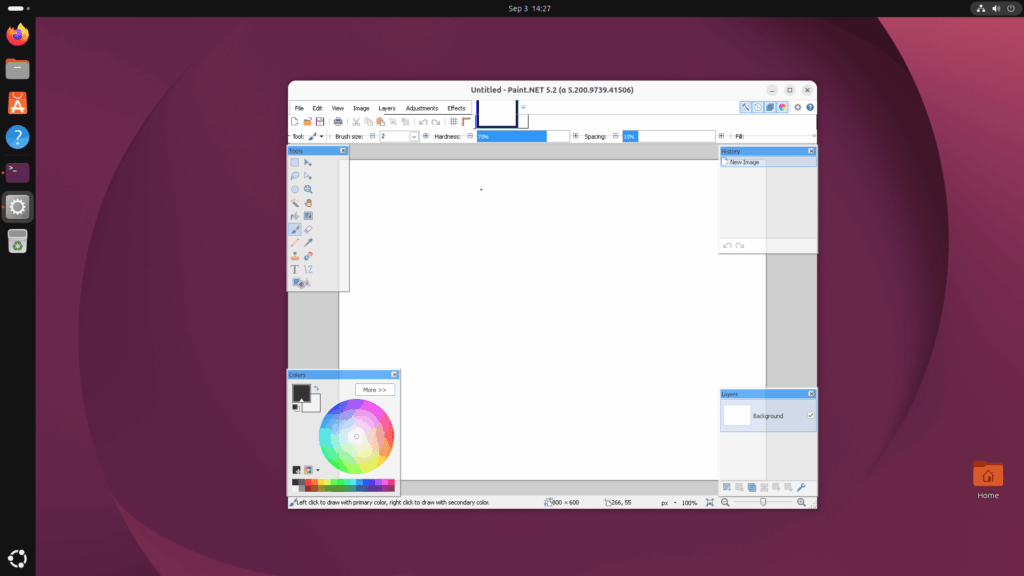Viewport: 1024px width, 576px height.
Task: Open the Help question mark icon
Action: [x=810, y=107]
